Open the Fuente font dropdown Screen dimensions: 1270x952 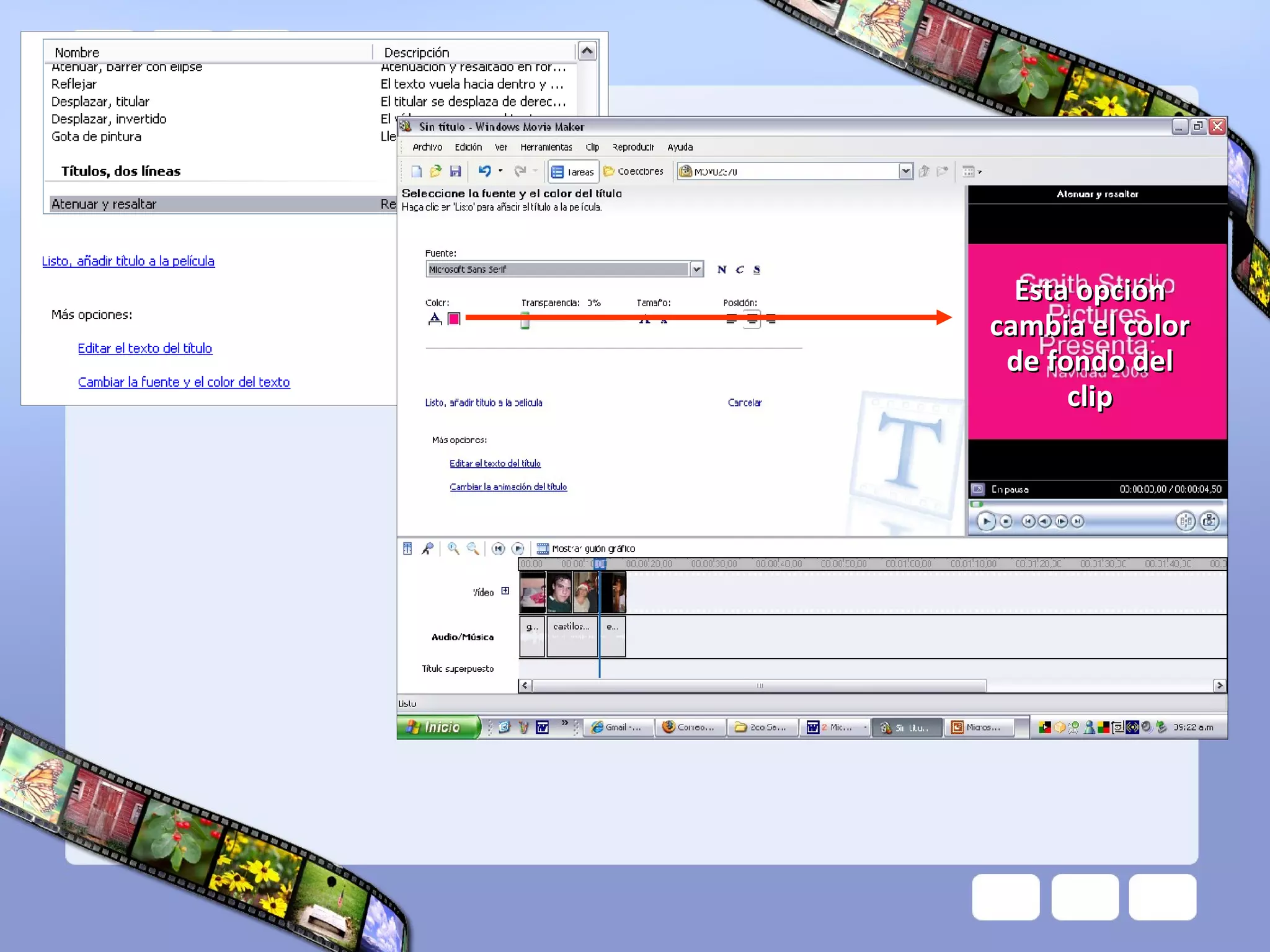point(696,269)
